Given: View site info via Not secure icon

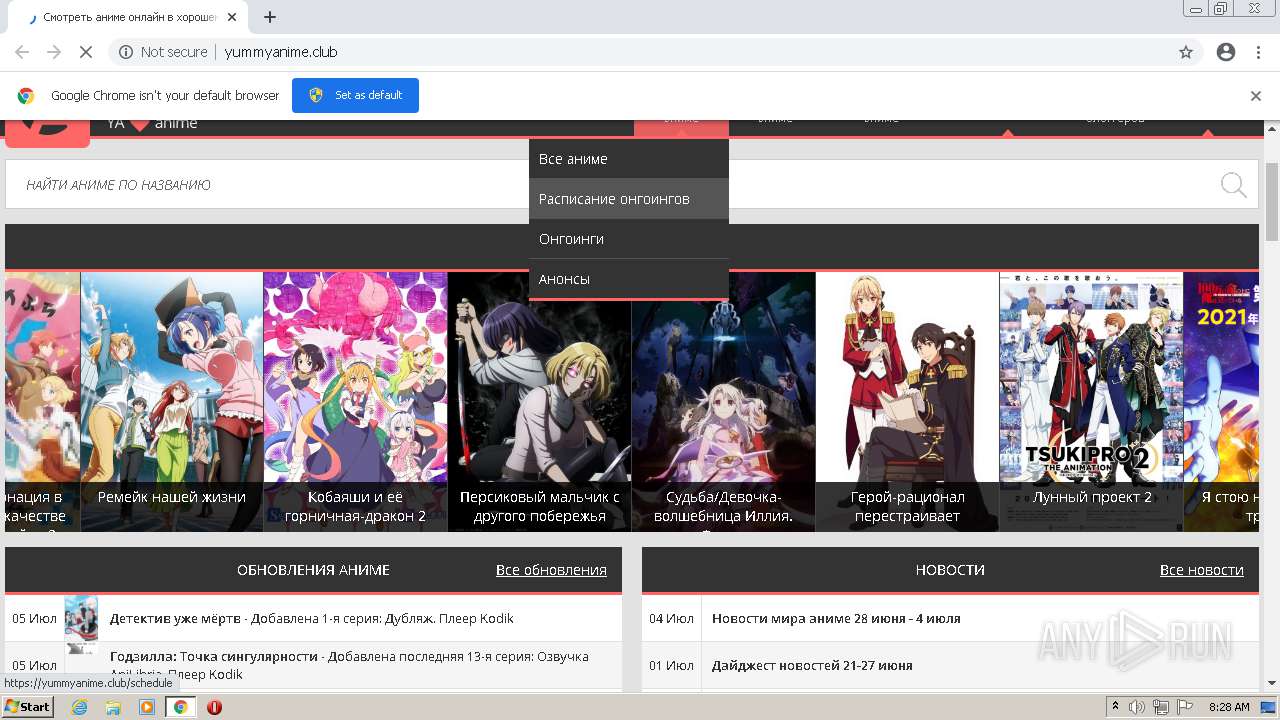Looking at the screenshot, I should click(126, 52).
